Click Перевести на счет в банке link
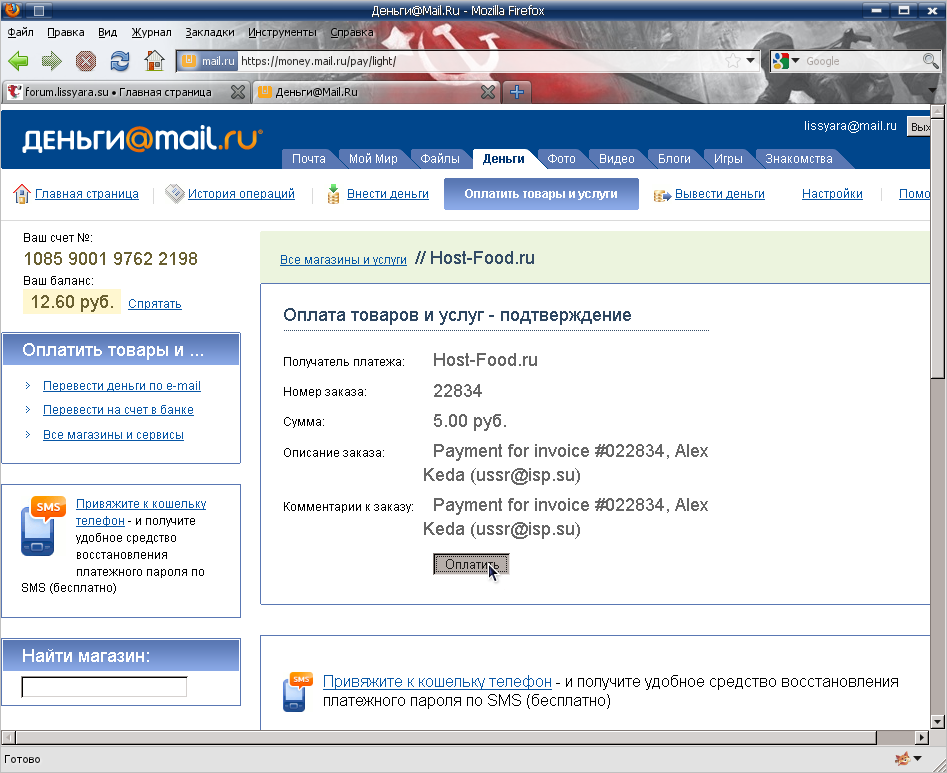The height and width of the screenshot is (773, 947). point(118,410)
